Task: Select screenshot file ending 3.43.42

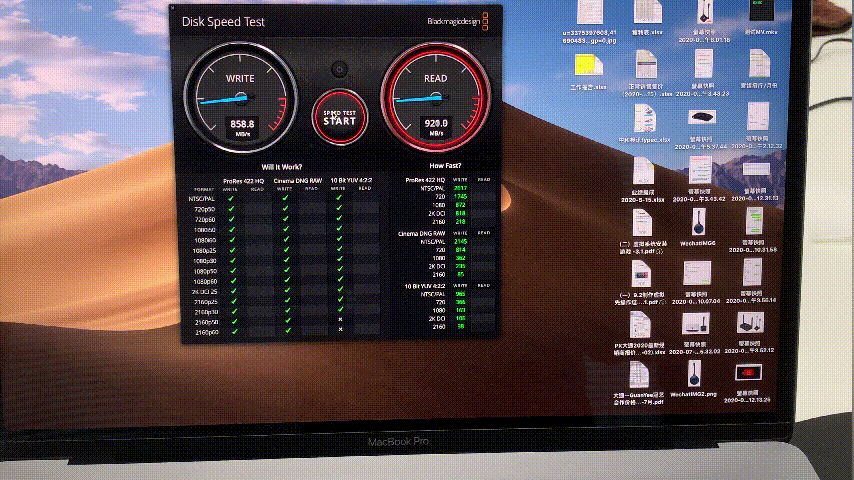Action: [699, 179]
